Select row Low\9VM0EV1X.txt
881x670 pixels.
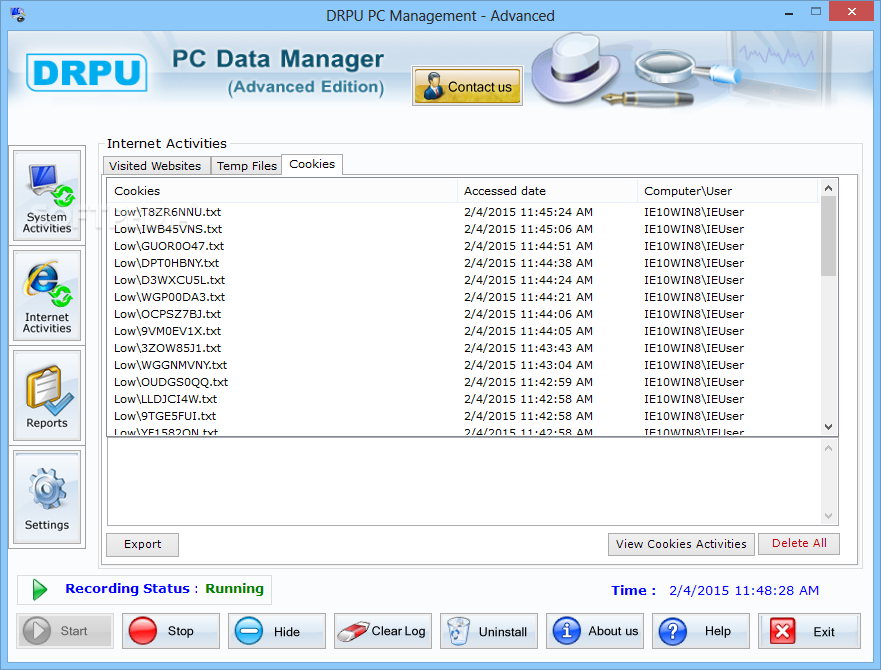click(x=463, y=331)
